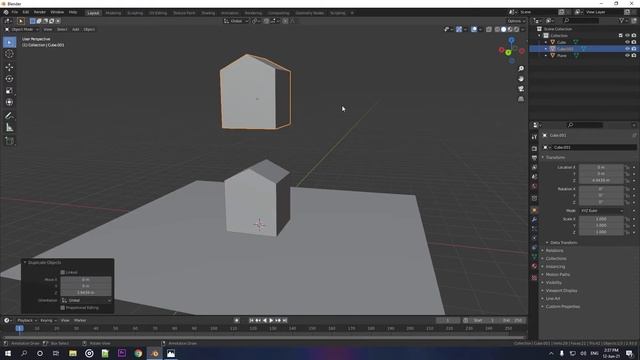Screen dimensions: 640x360
Task: Select the Scale tool in the viewport toolbar
Action: coord(9,91)
